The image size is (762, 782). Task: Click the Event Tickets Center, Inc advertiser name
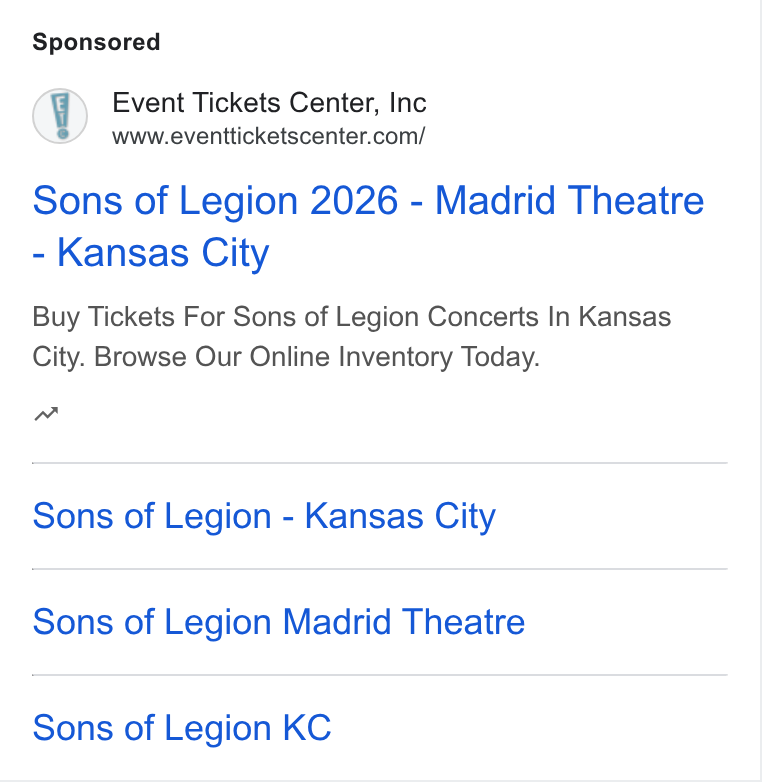point(269,103)
